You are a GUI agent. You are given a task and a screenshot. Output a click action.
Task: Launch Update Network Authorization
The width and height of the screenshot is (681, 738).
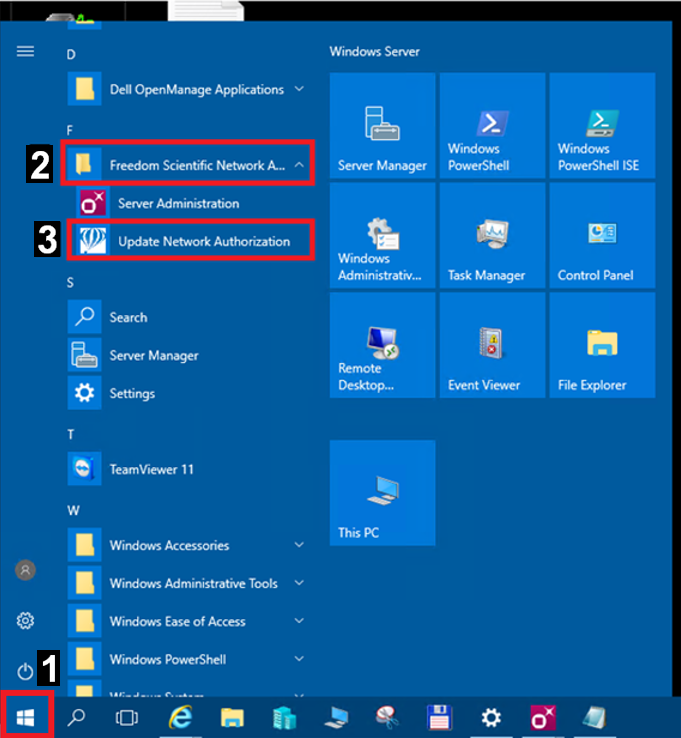(191, 241)
